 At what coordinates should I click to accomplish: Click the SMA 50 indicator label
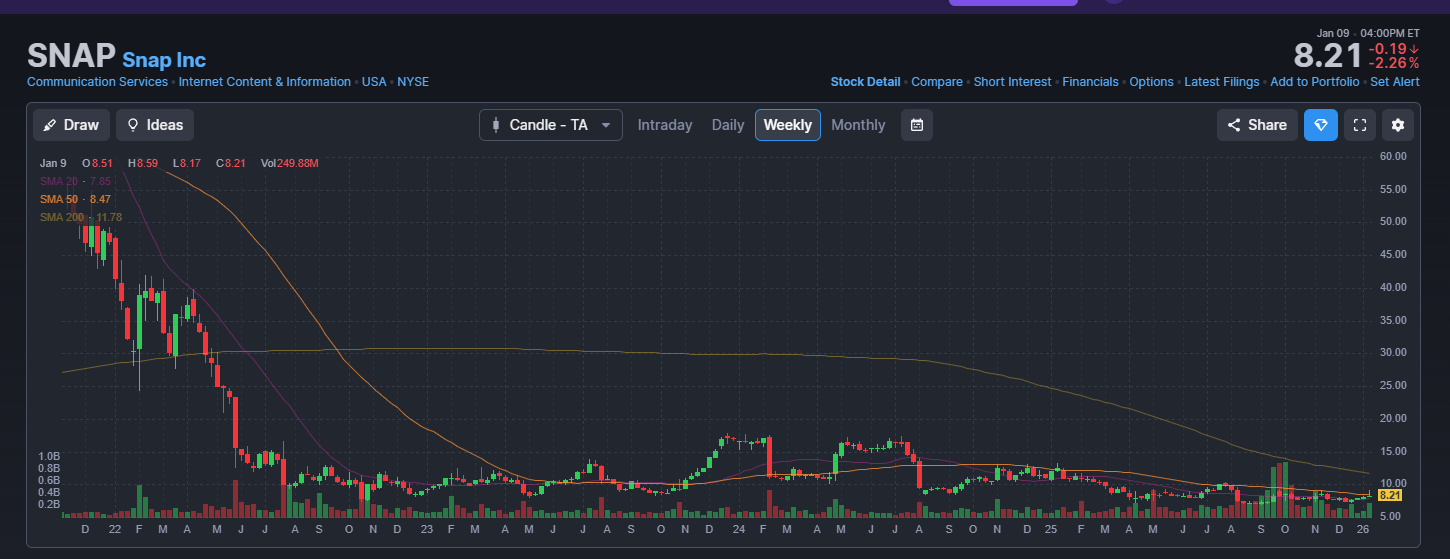(75, 199)
